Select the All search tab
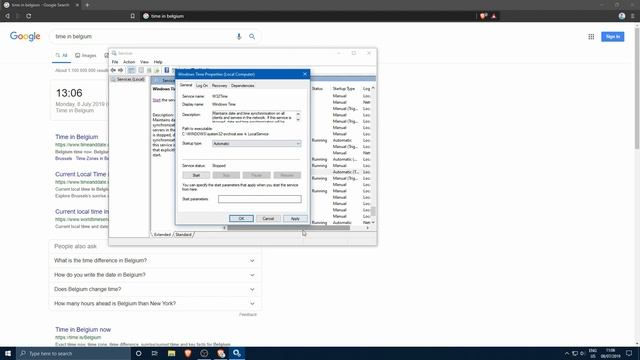Image resolution: width=640 pixels, height=360 pixels. [61, 56]
